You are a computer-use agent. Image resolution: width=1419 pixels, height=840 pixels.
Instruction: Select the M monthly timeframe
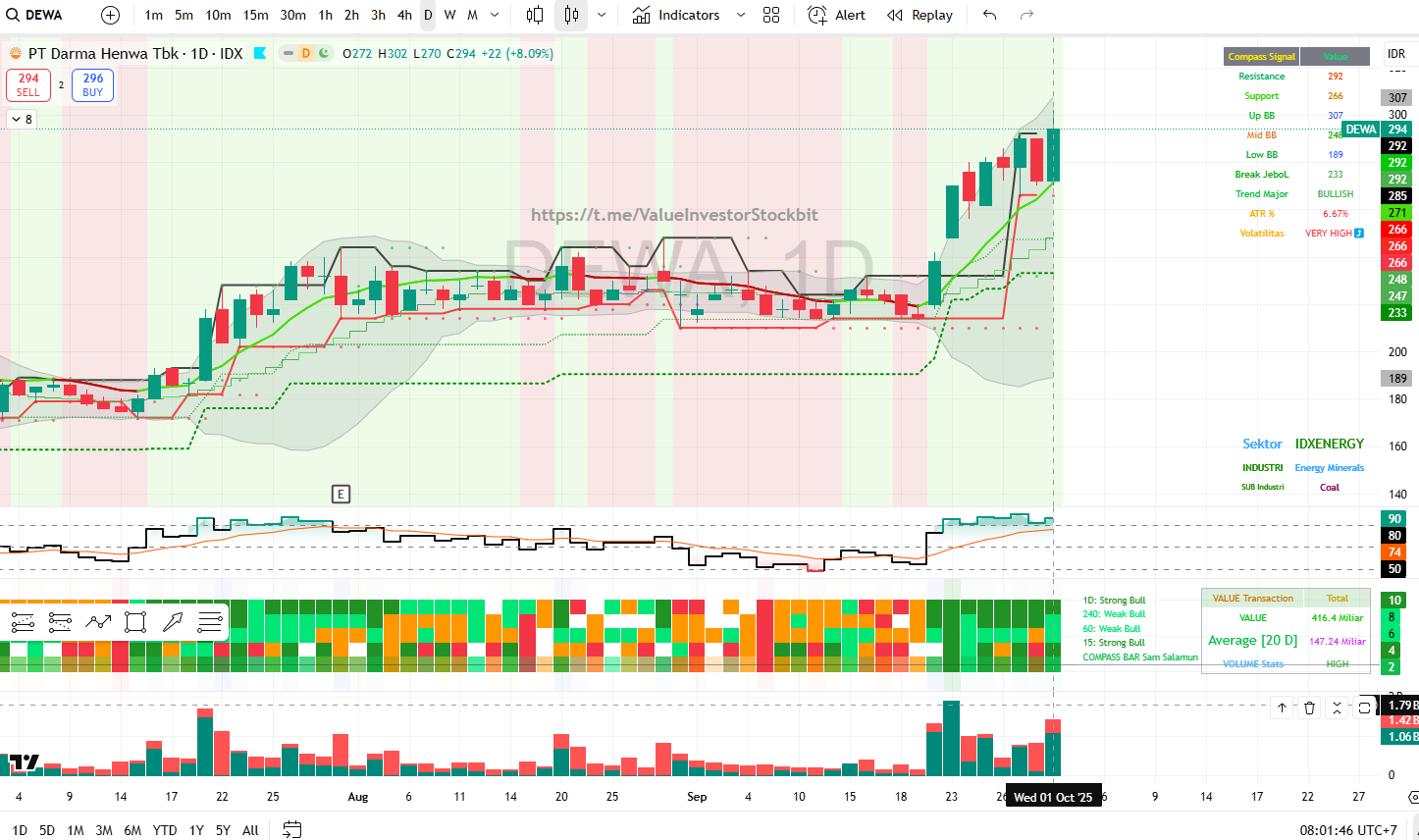pos(472,15)
